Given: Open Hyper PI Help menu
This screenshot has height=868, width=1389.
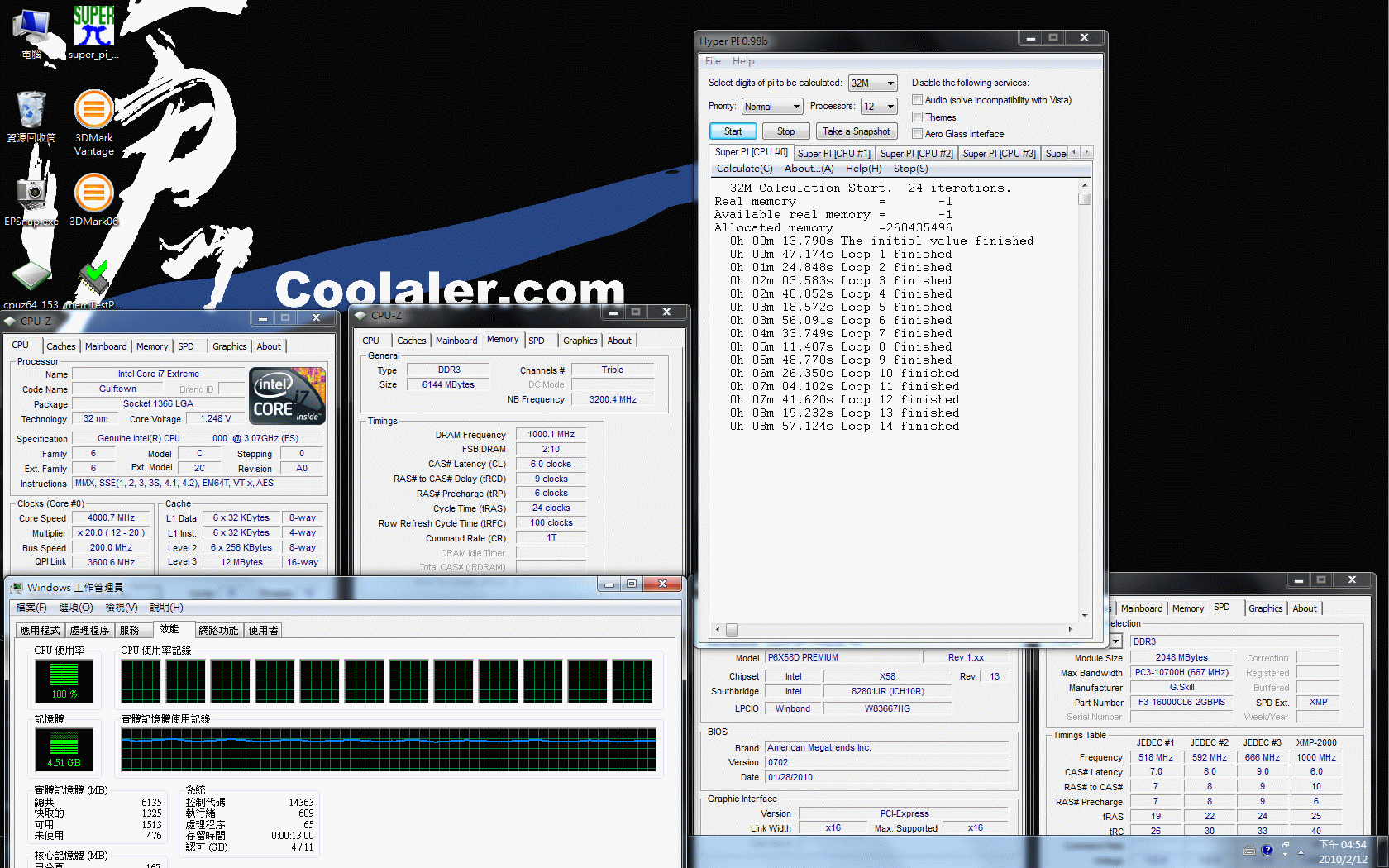Looking at the screenshot, I should [743, 61].
